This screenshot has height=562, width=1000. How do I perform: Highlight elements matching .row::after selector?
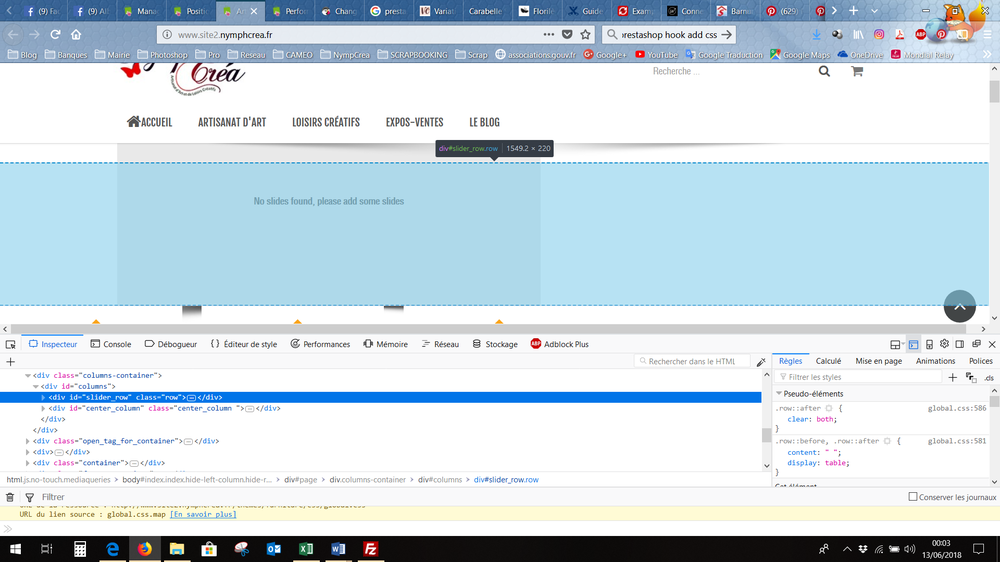point(829,408)
